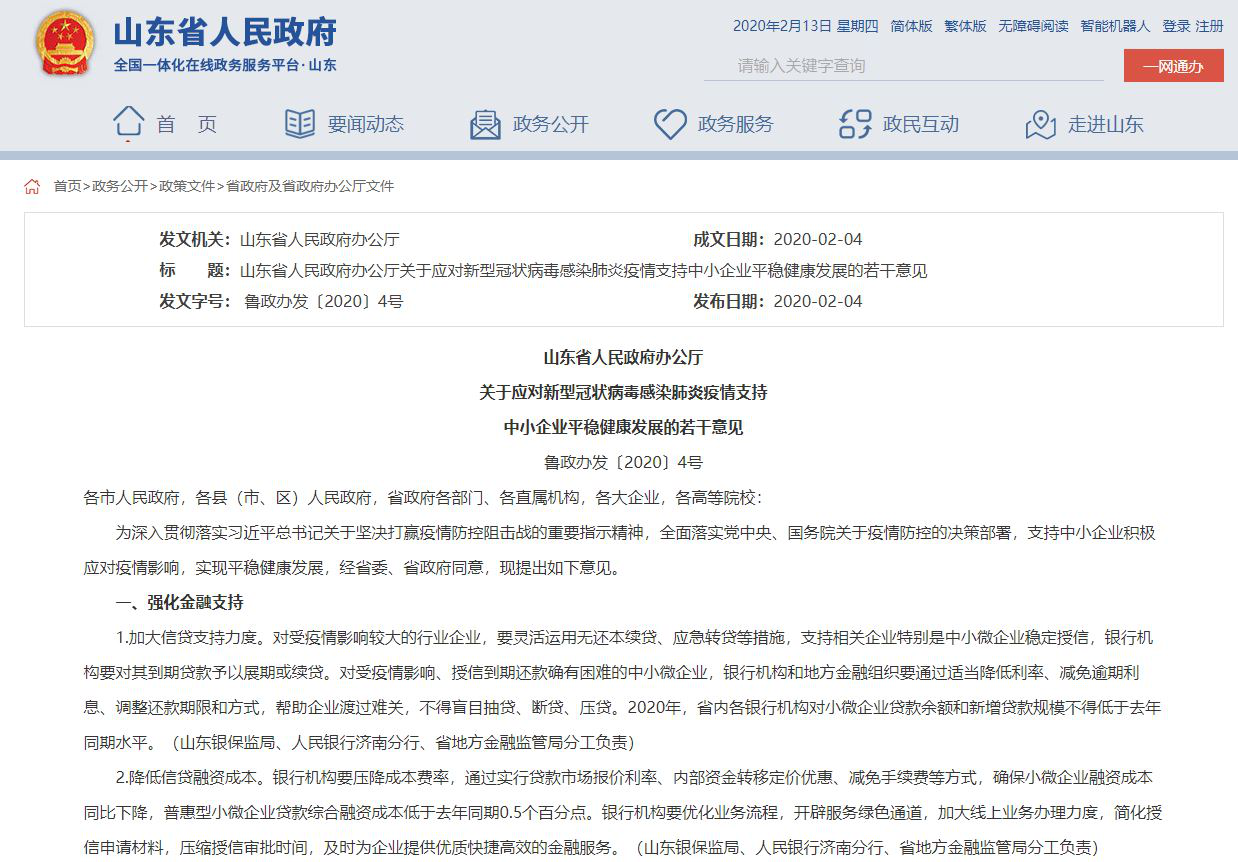Click the home house icon in navigation

tap(128, 123)
